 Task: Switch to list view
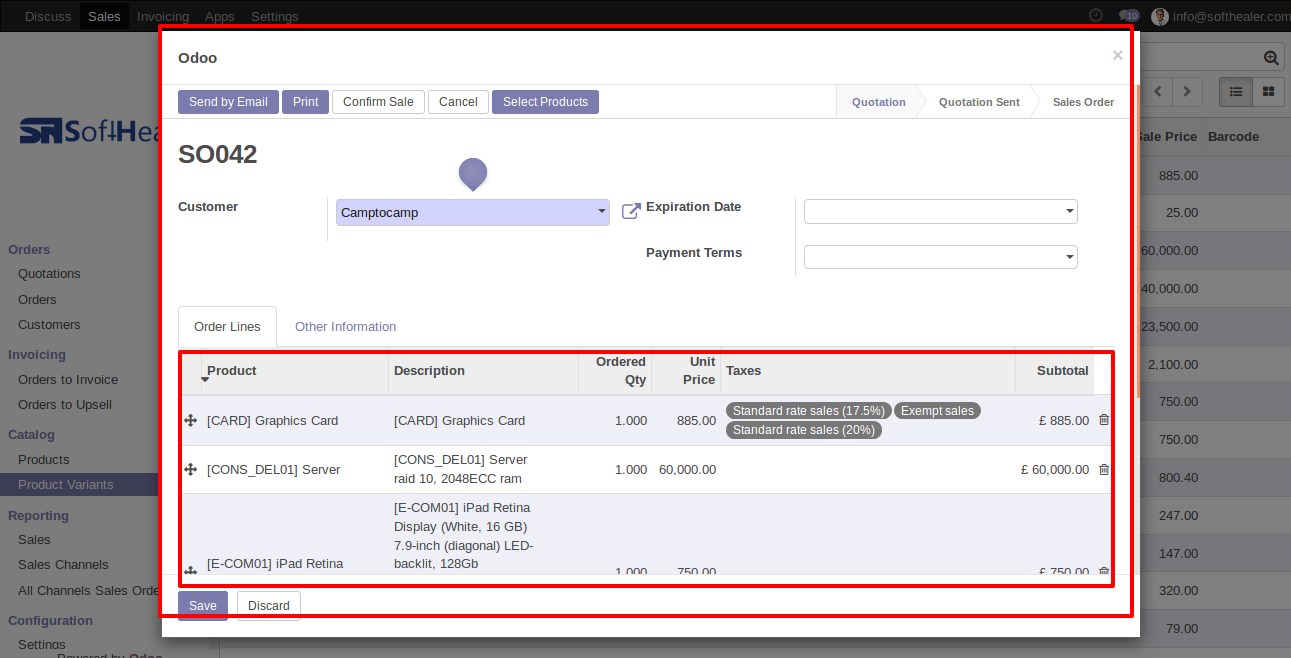coord(1236,91)
